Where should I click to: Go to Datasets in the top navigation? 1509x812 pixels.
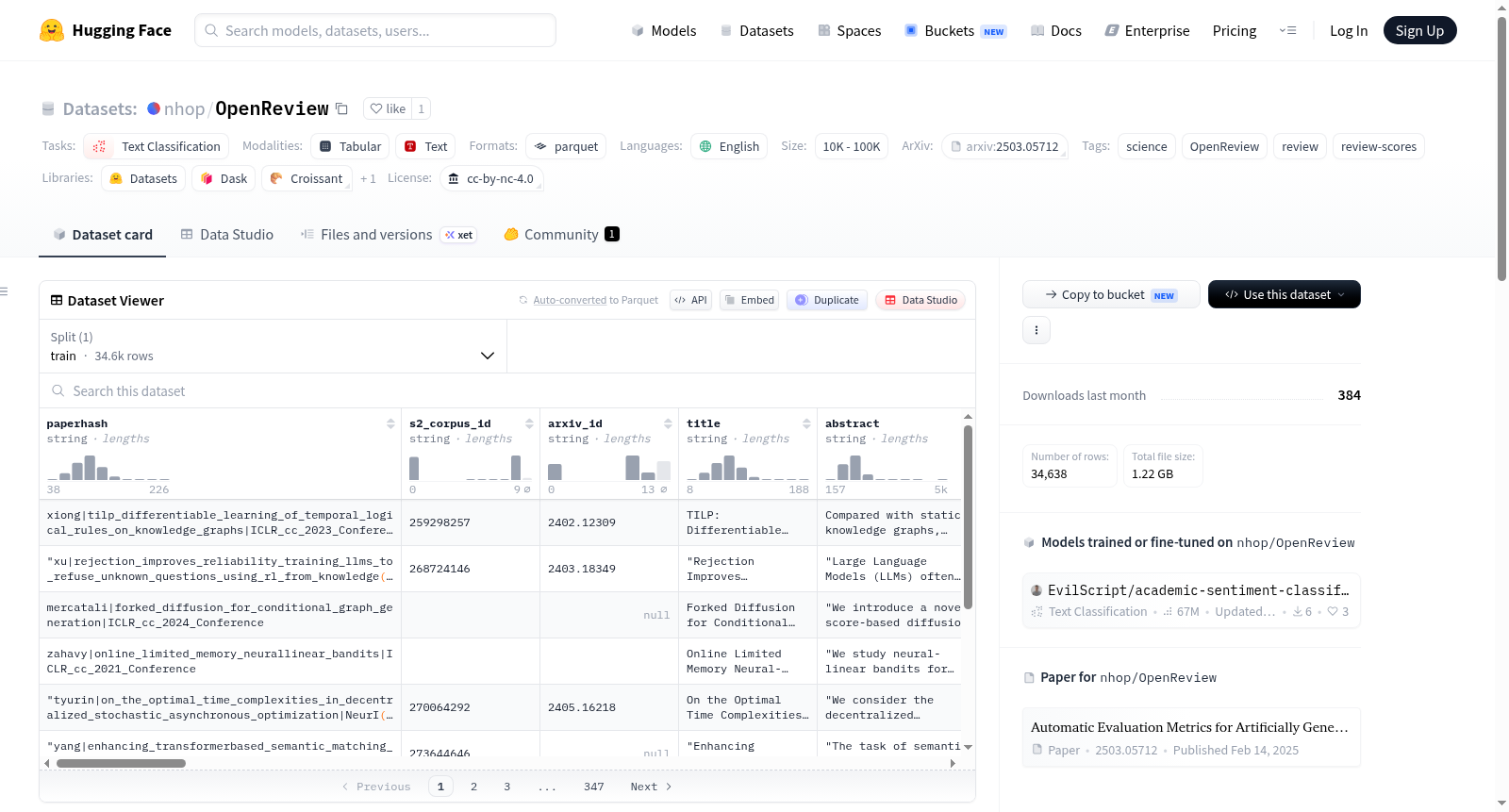pyautogui.click(x=756, y=30)
